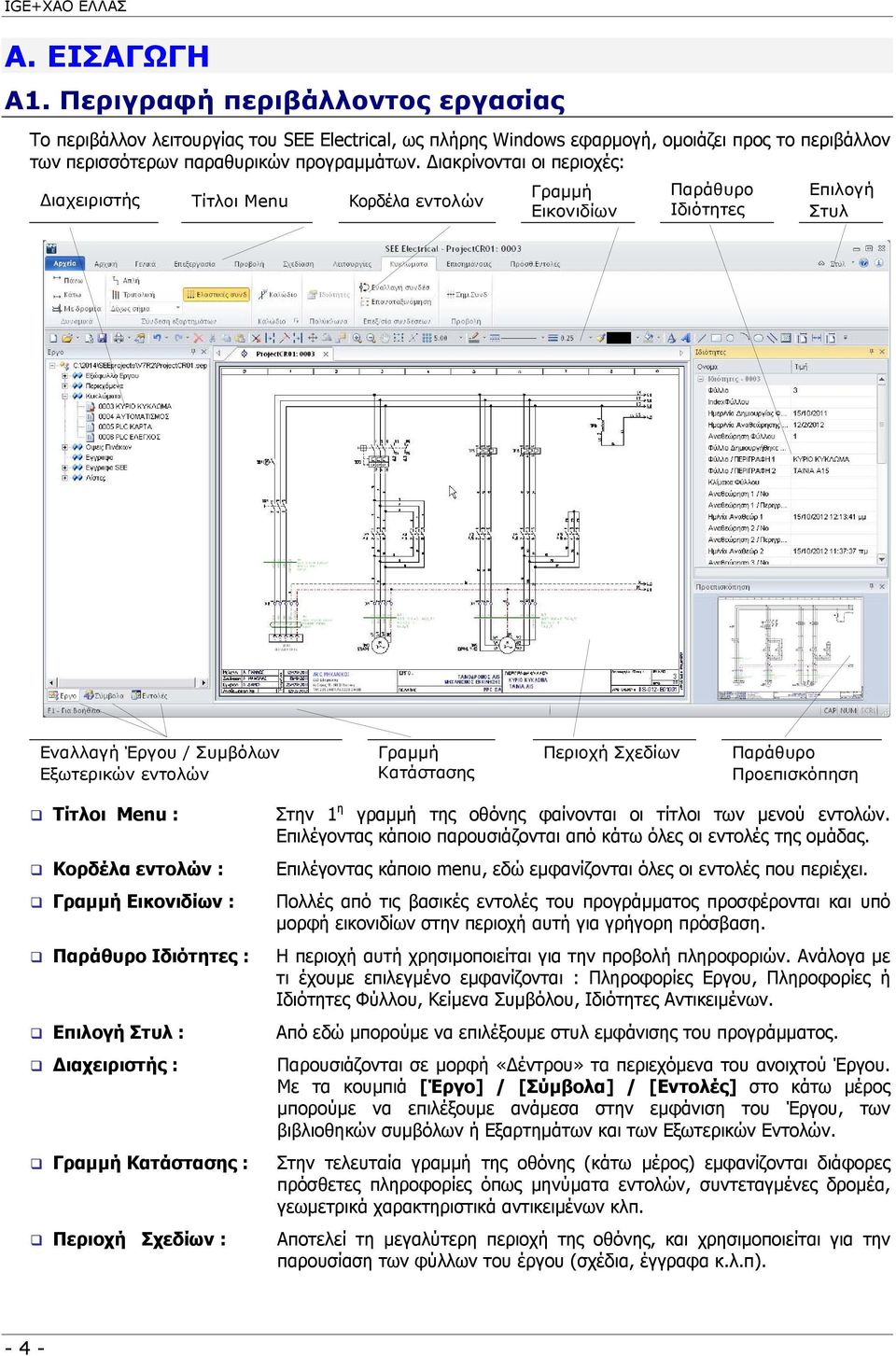Choose the Πάνω potential option
The image size is (896, 1356).
[69, 280]
